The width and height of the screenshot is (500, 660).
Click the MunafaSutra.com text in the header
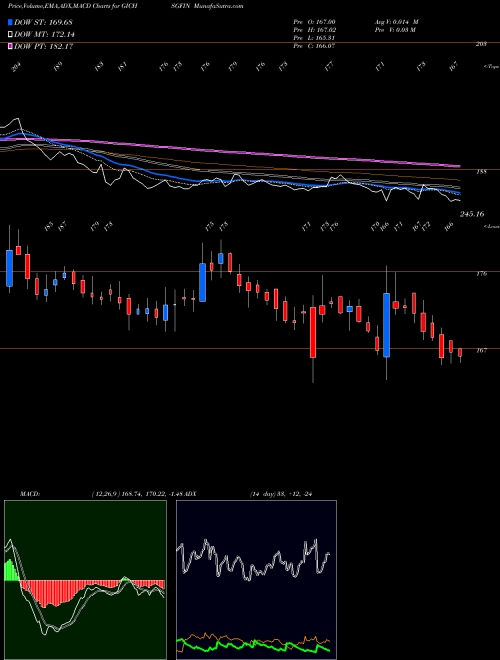(x=219, y=6)
